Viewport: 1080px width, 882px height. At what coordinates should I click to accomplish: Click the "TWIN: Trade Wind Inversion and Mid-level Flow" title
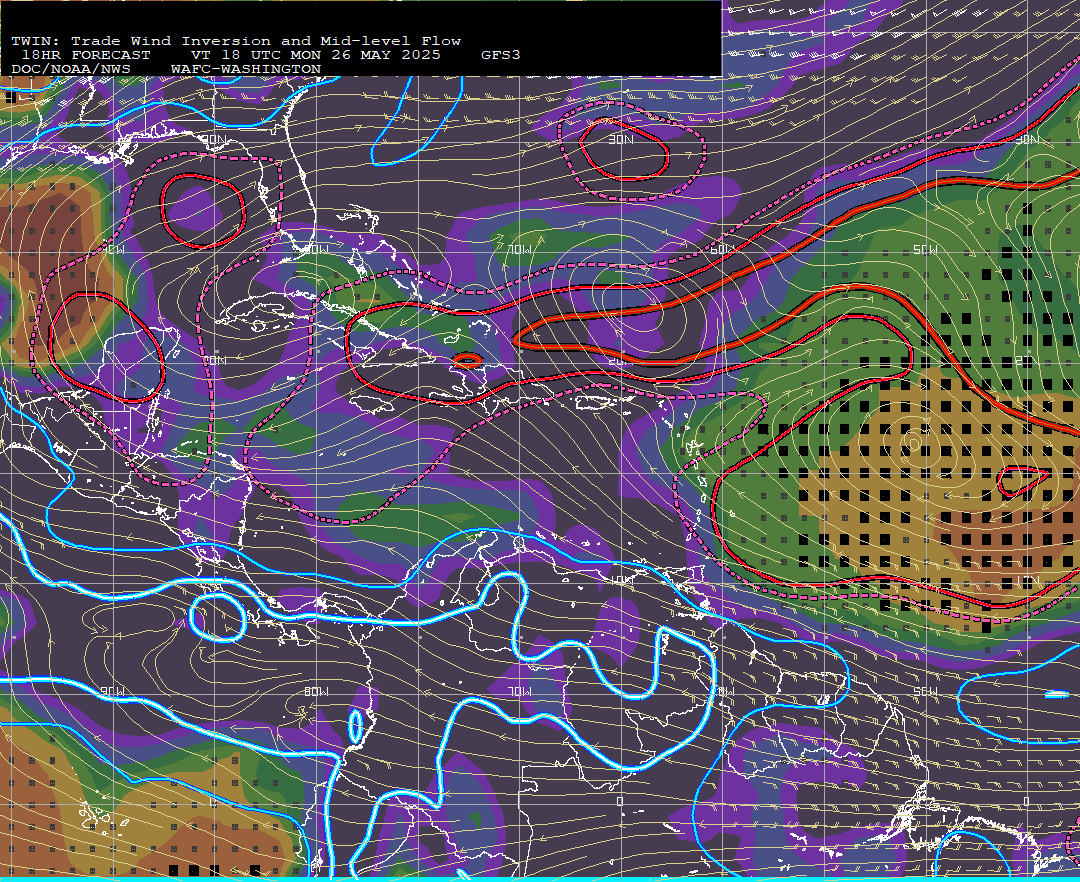(236, 41)
